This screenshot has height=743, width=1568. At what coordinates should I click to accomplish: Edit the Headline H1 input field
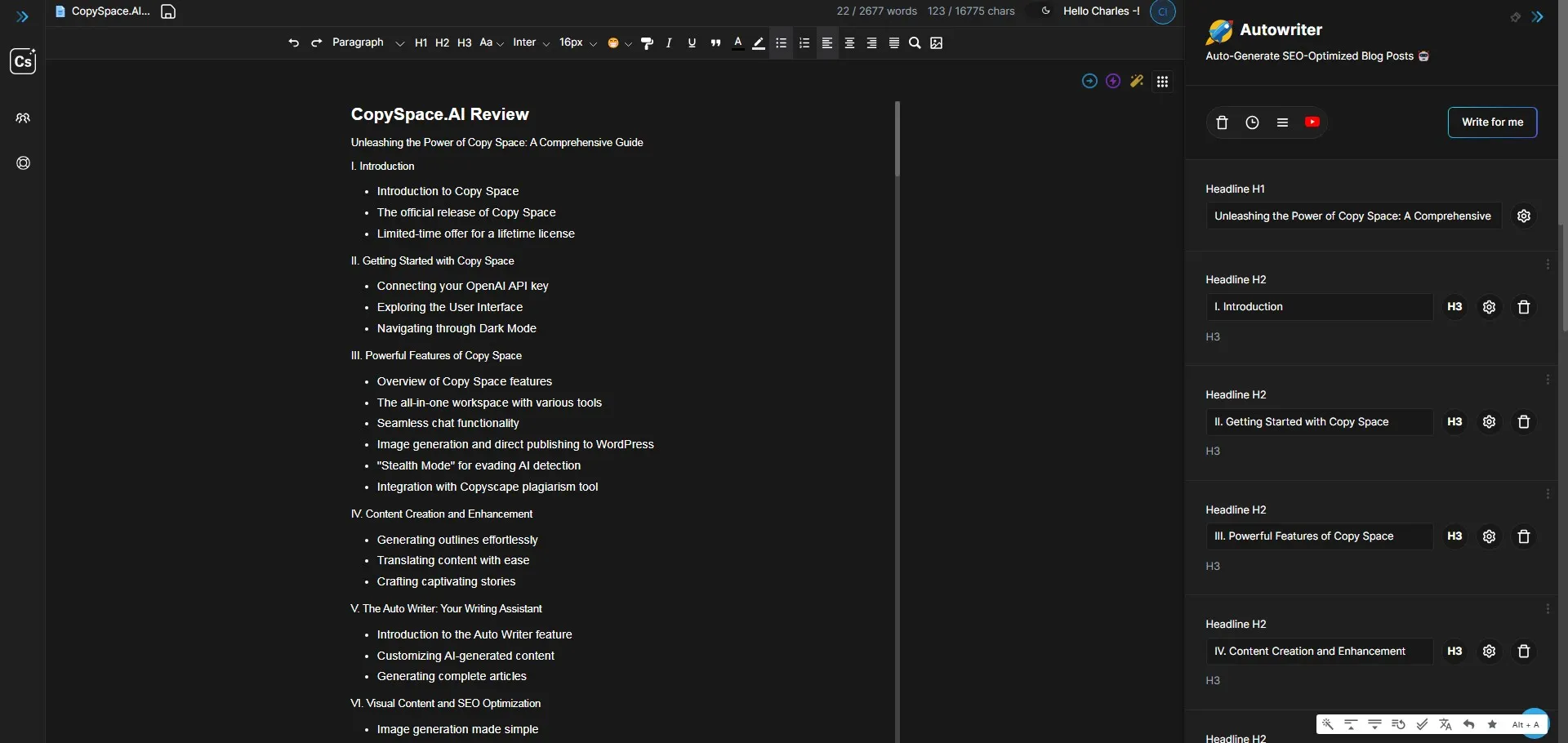[1353, 216]
